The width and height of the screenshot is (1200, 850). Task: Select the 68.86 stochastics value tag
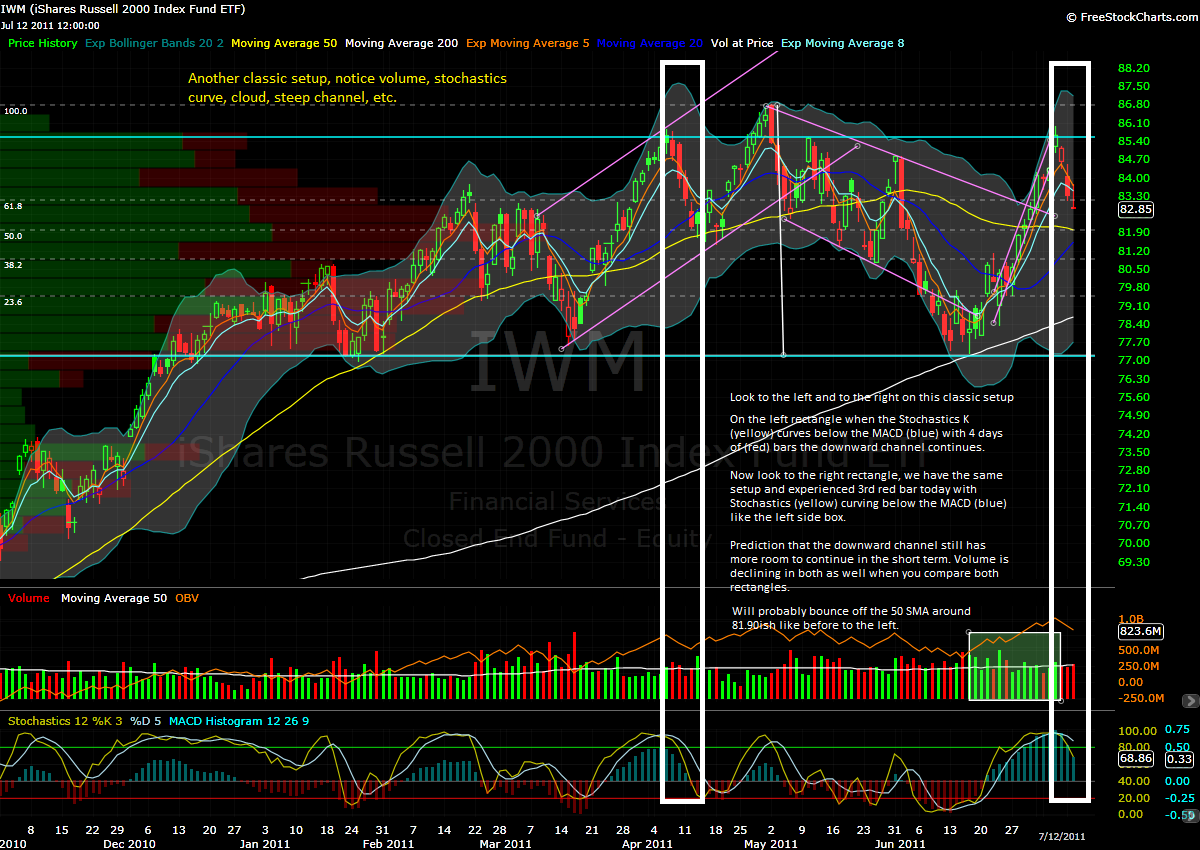point(1136,760)
